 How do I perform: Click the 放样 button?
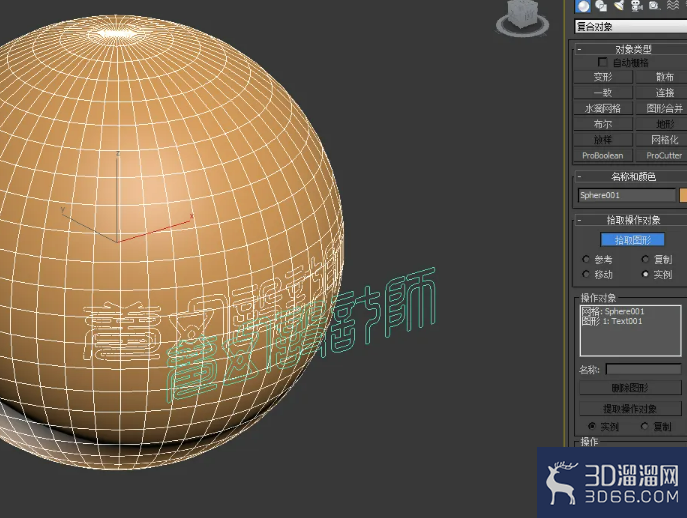tap(603, 140)
